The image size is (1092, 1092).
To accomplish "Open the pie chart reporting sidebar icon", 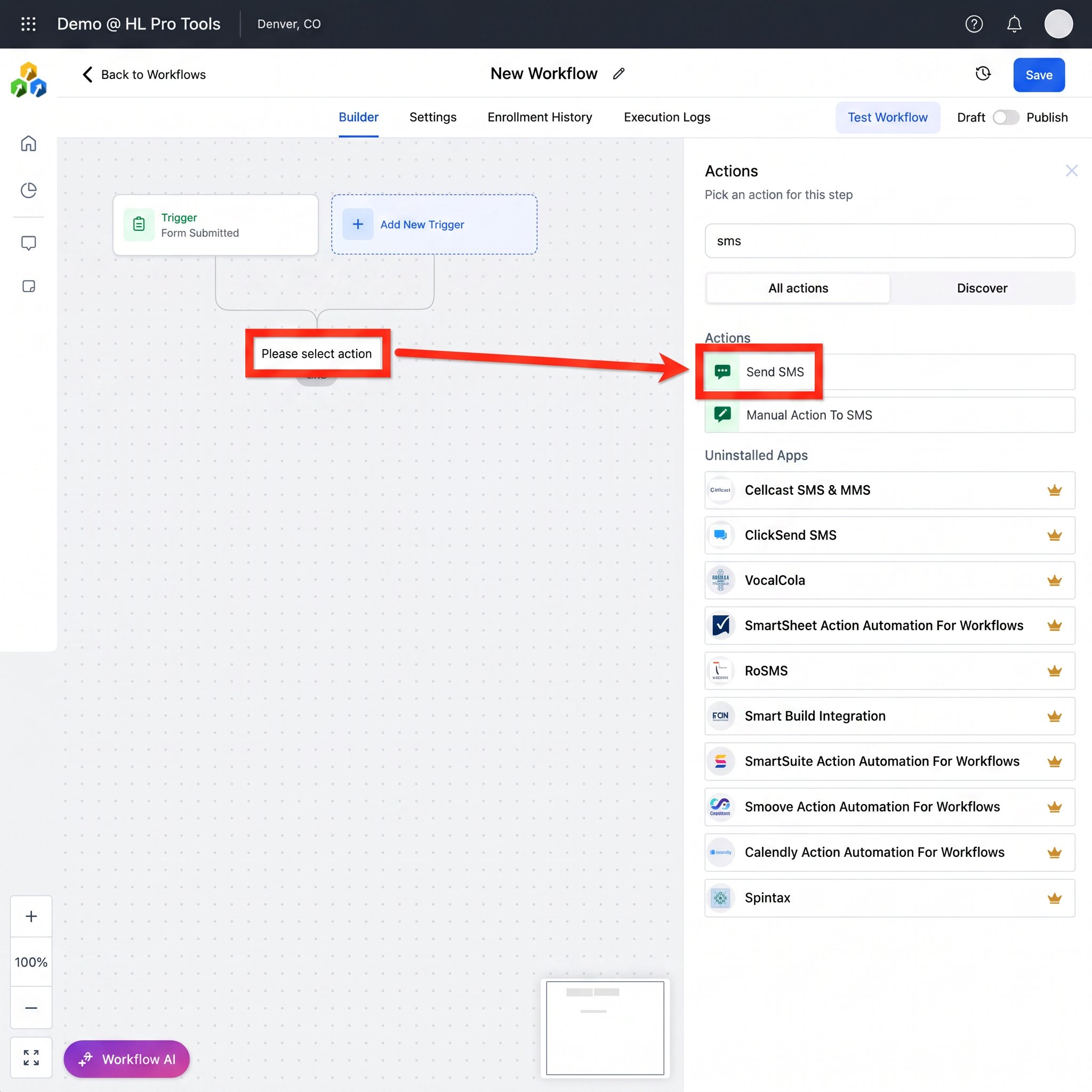I will point(28,190).
